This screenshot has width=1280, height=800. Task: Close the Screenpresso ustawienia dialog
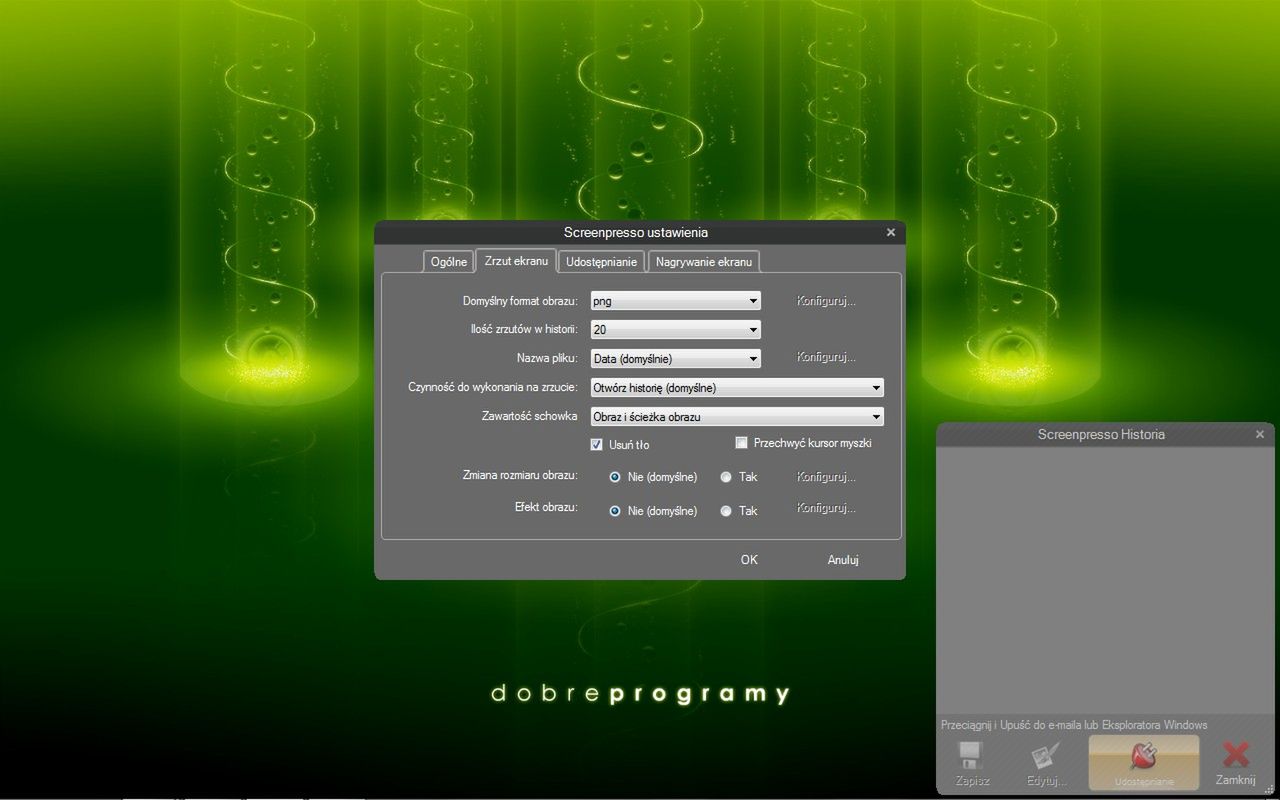coord(891,232)
